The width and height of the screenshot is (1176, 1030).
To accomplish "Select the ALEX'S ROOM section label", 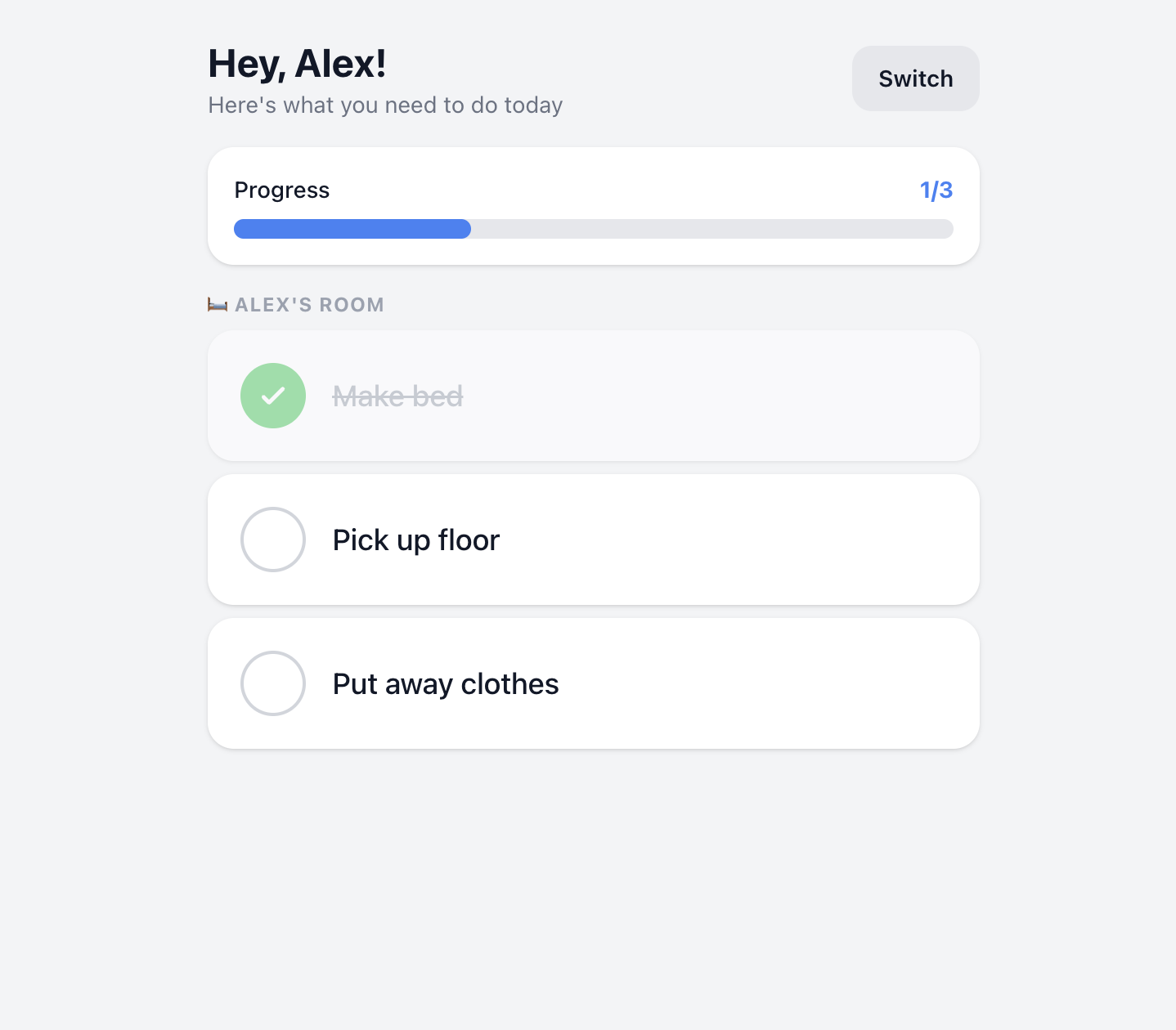I will pyautogui.click(x=310, y=304).
